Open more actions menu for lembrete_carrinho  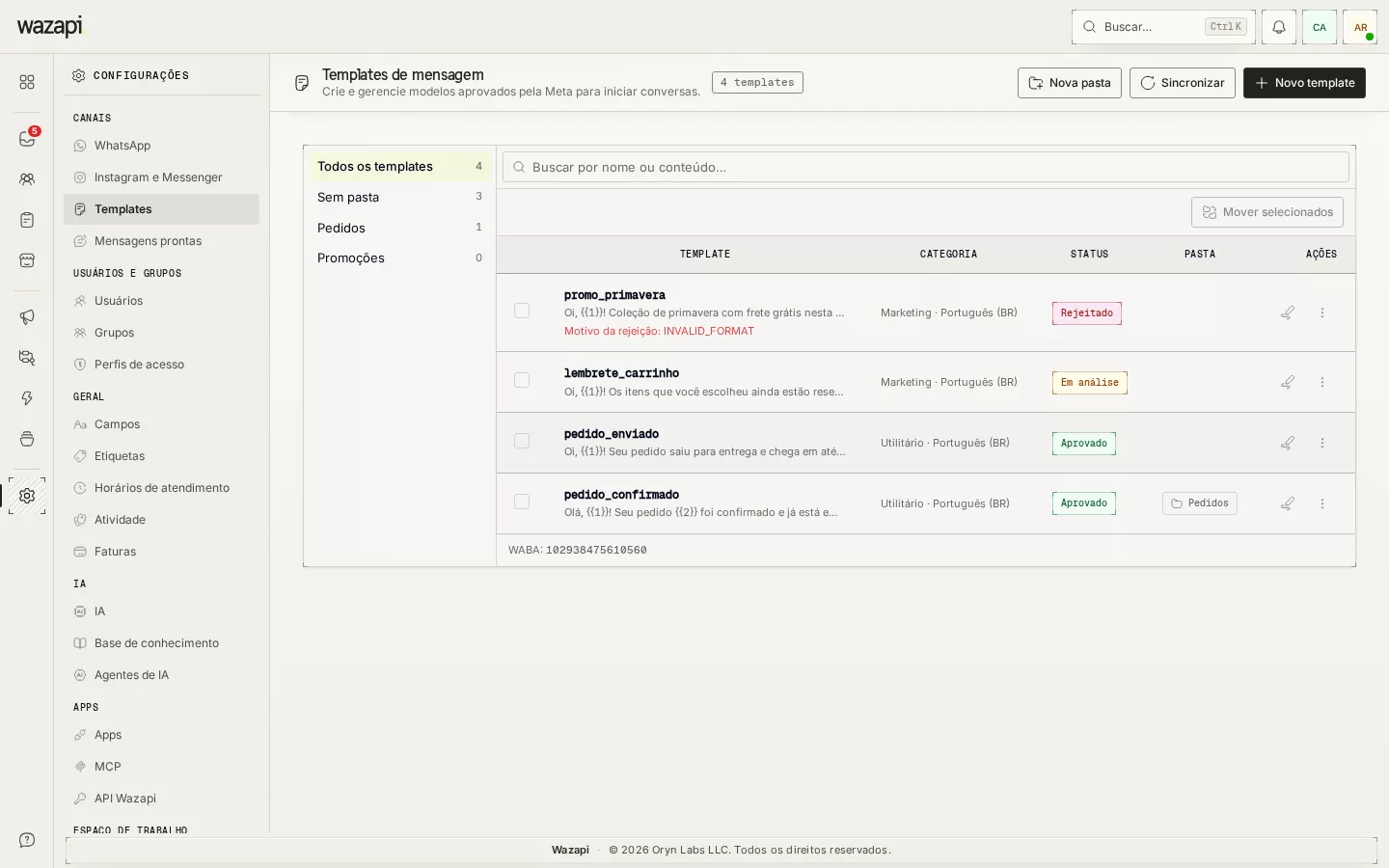[1322, 382]
